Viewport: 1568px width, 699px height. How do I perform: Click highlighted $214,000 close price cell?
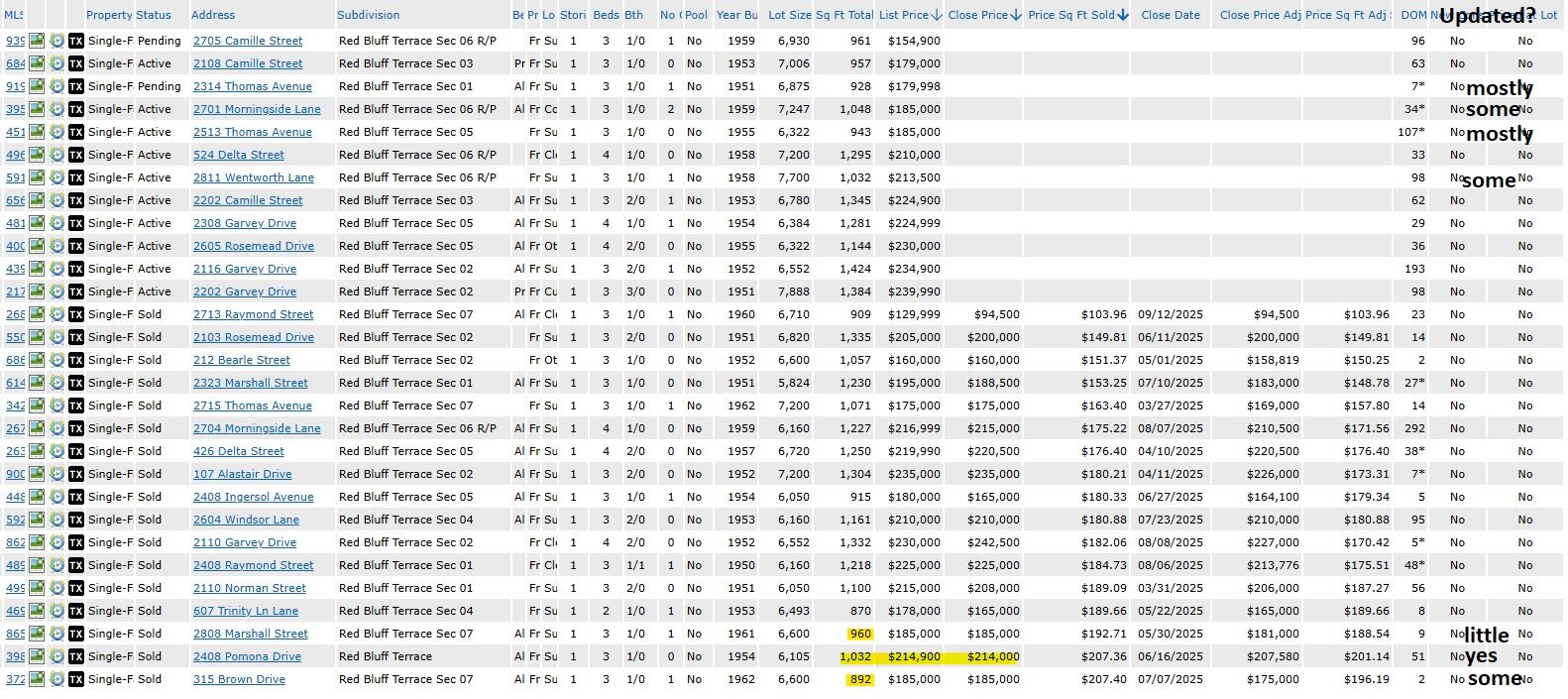point(995,656)
